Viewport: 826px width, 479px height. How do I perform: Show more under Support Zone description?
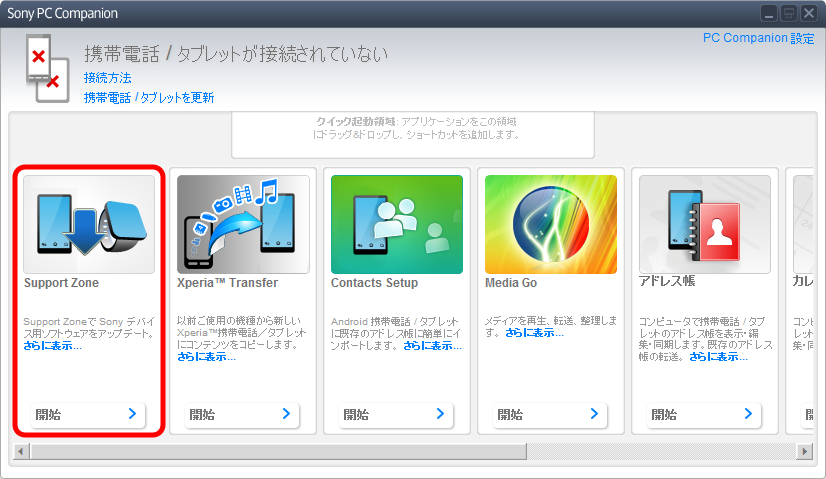[53, 346]
